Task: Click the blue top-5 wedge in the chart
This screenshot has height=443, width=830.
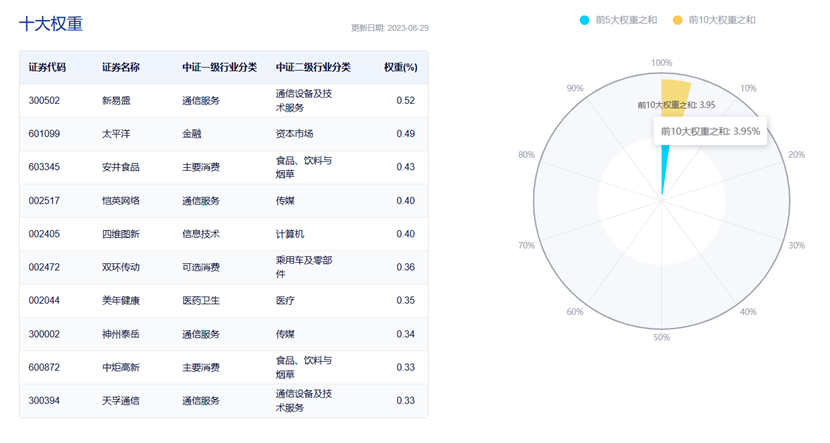Action: coord(663,175)
